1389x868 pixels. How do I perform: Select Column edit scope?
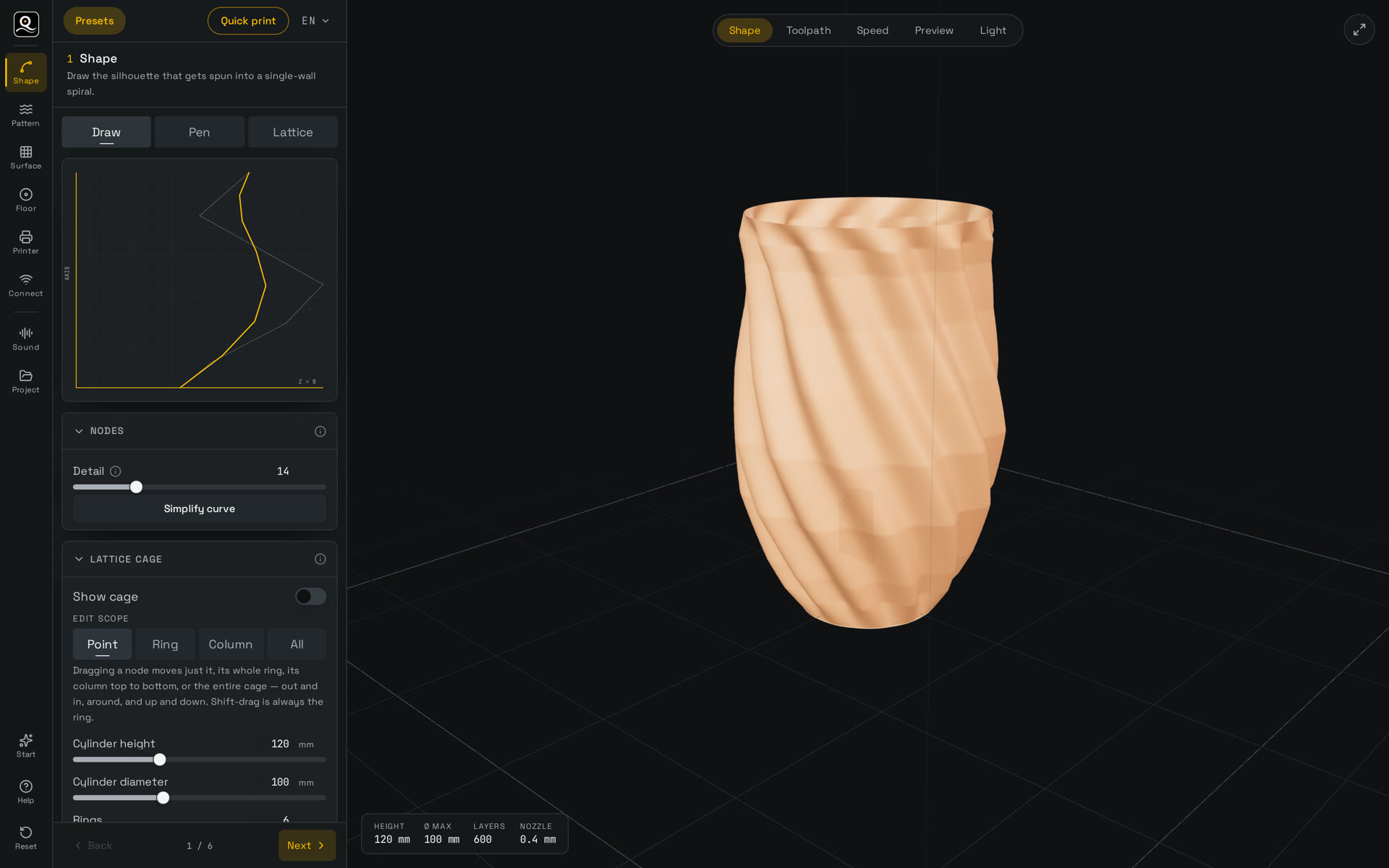[231, 644]
